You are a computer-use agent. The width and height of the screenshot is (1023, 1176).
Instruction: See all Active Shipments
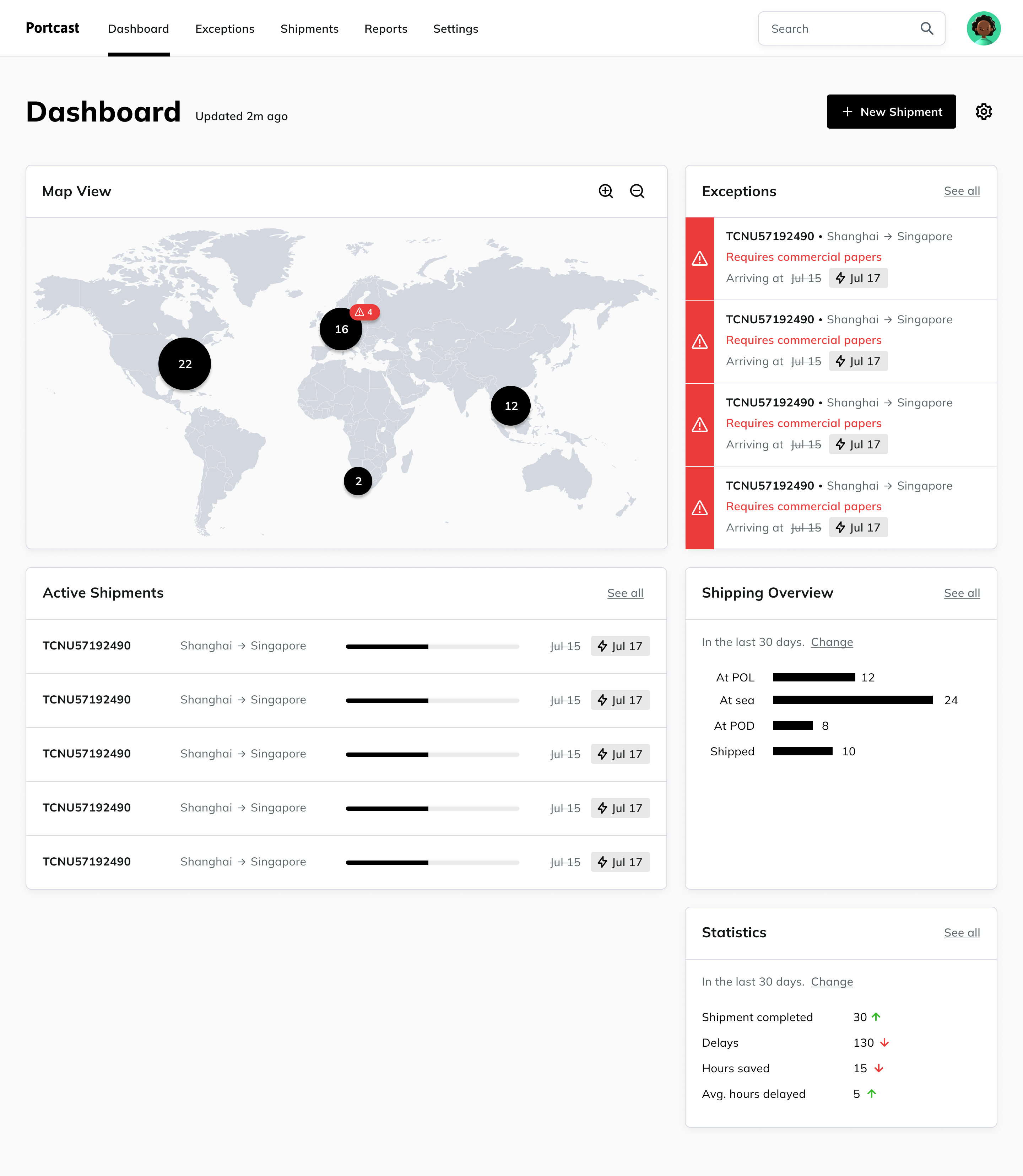624,593
